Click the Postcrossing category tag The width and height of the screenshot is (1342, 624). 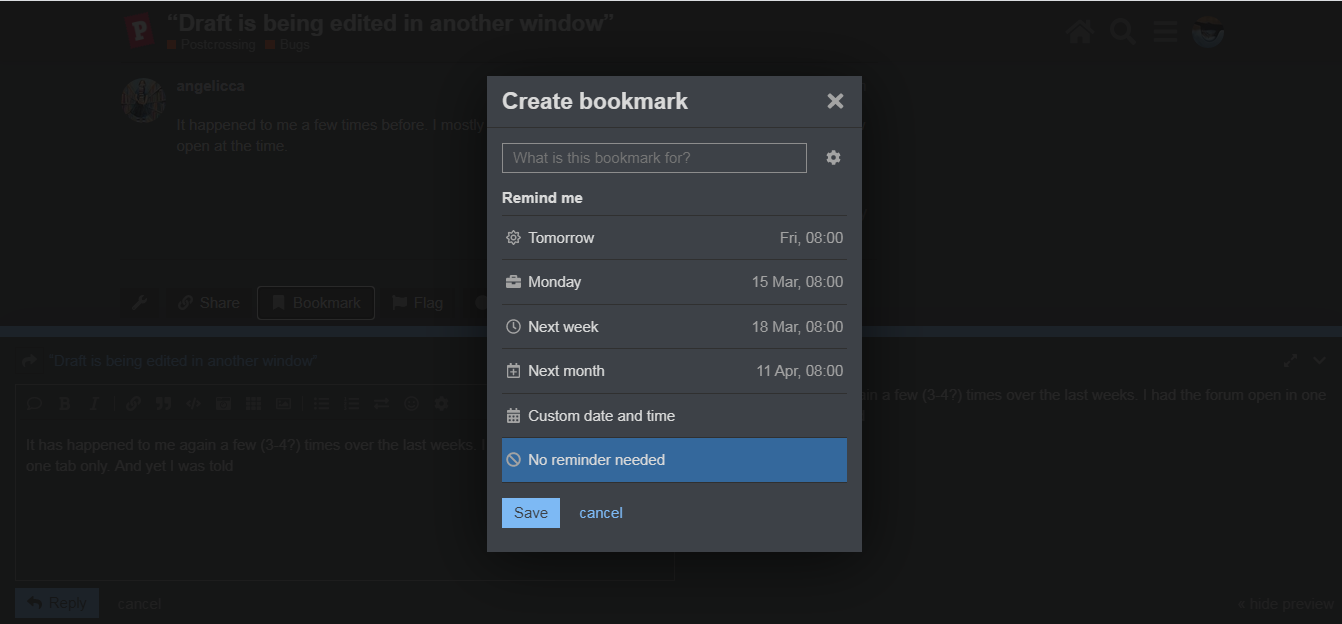tap(212, 45)
